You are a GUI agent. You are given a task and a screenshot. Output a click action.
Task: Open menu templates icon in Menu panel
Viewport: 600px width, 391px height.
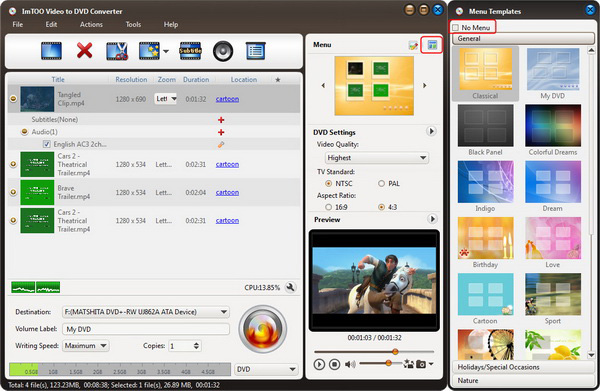click(x=432, y=45)
